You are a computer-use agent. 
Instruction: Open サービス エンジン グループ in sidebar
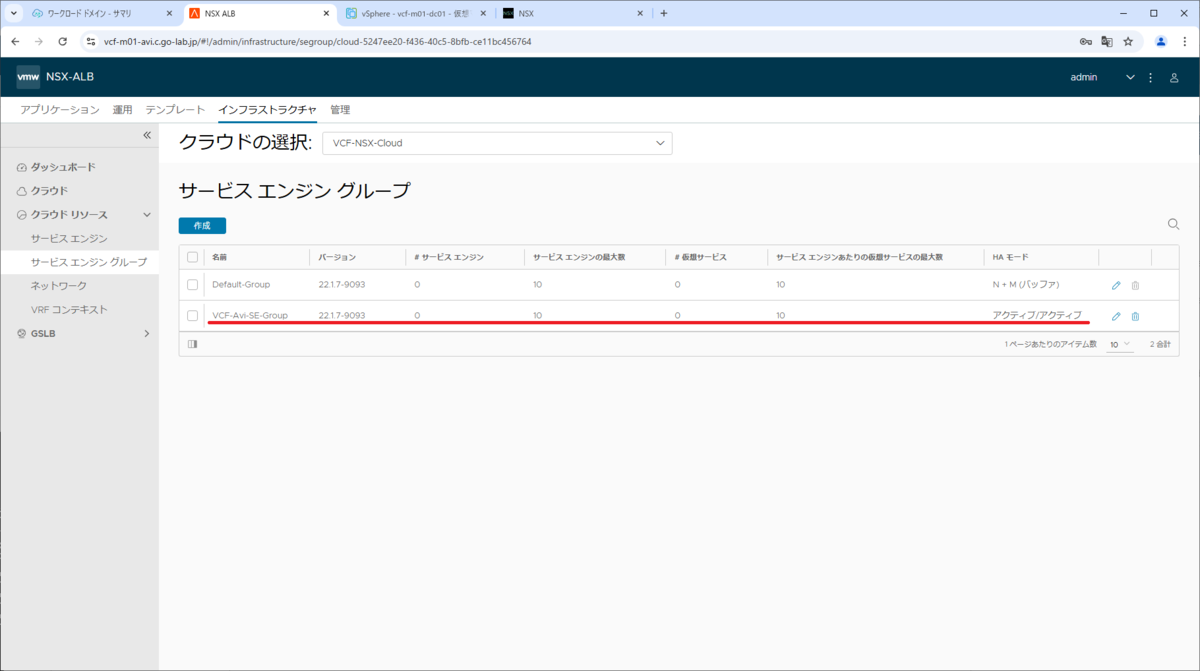tap(88, 262)
